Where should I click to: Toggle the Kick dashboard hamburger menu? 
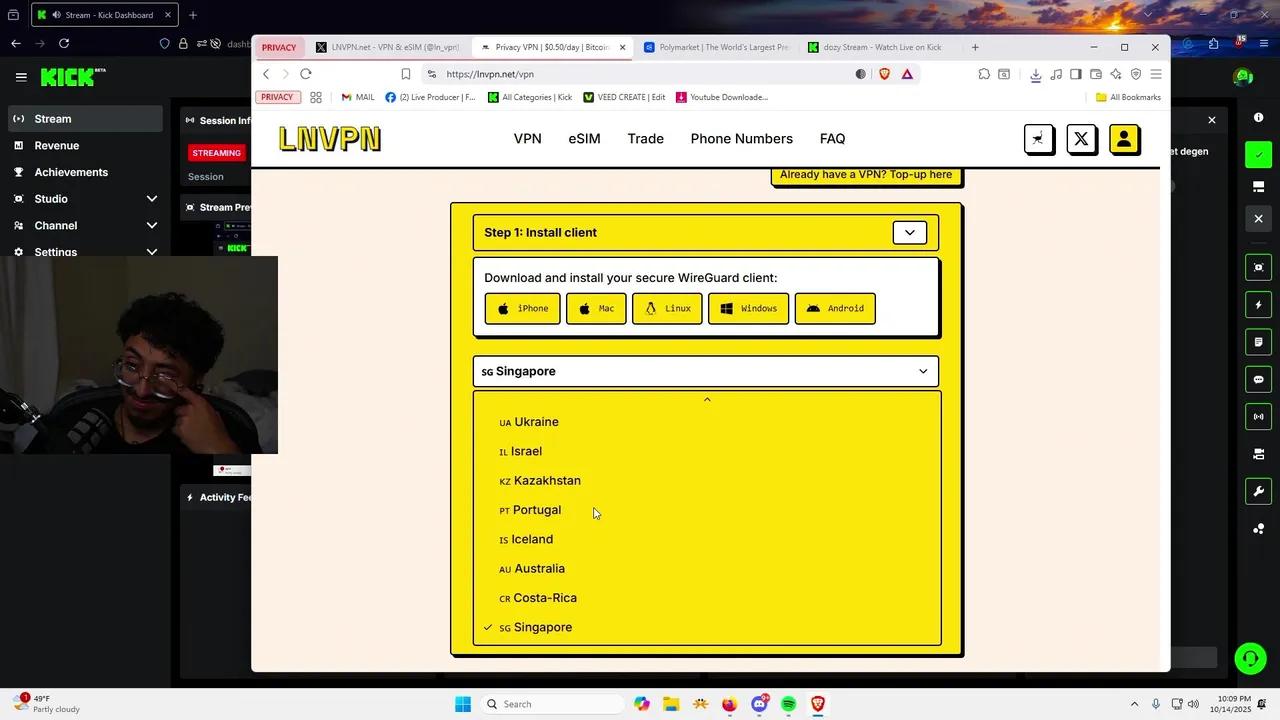tap(21, 77)
